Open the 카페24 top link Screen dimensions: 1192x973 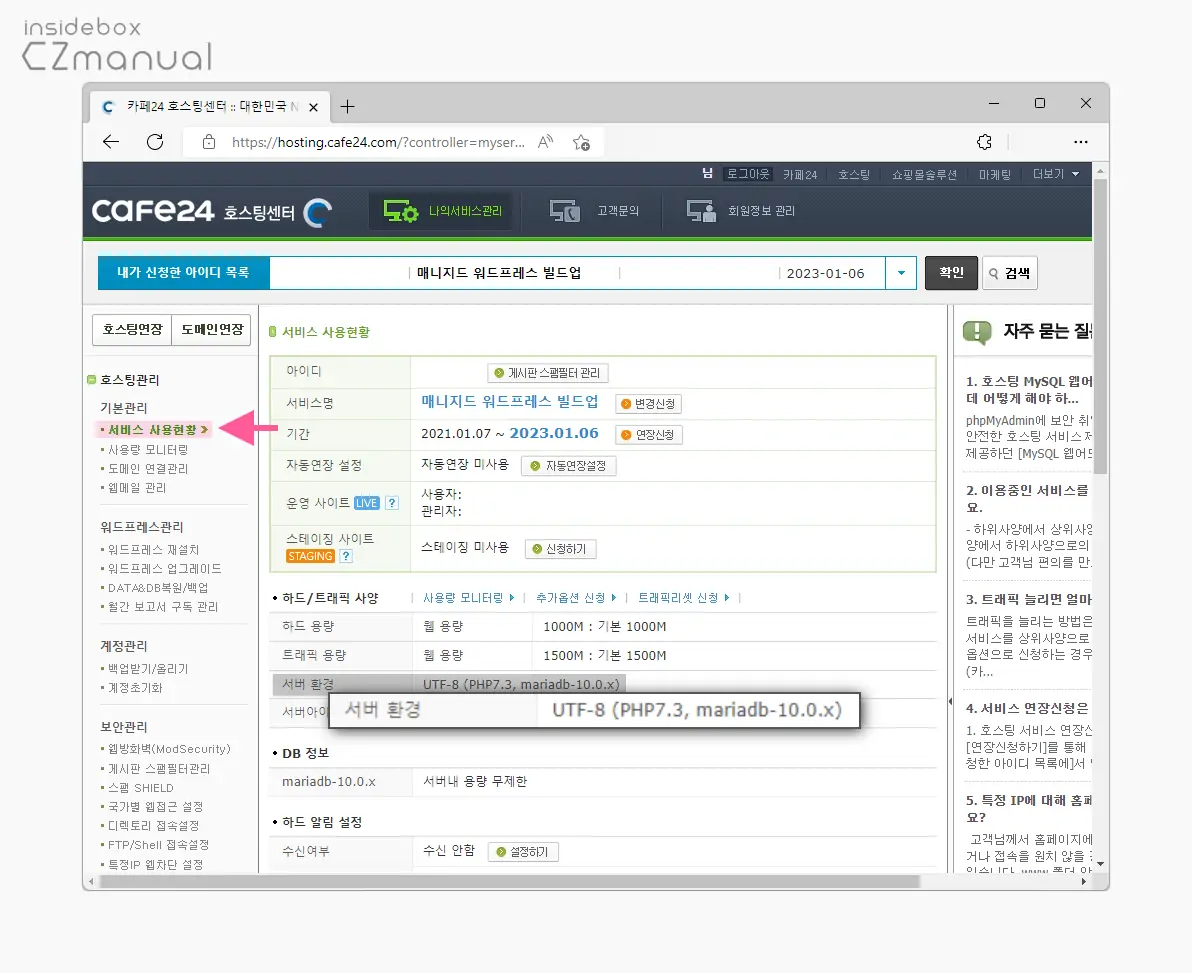(800, 175)
